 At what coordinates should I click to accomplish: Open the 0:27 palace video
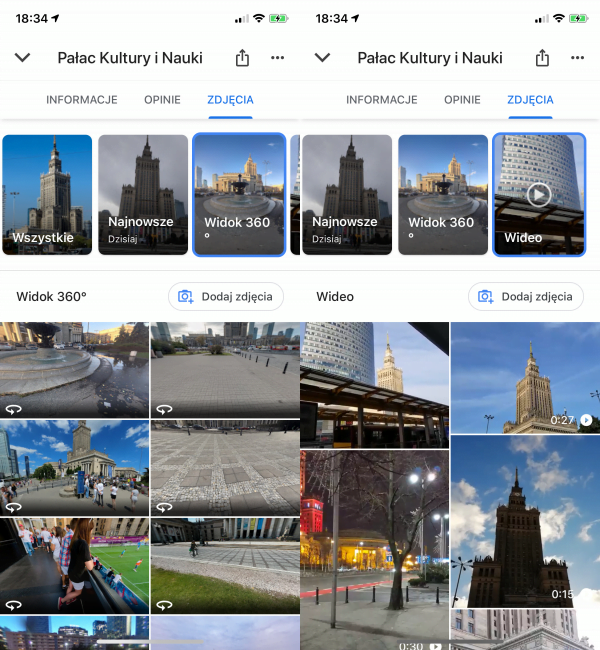[525, 378]
